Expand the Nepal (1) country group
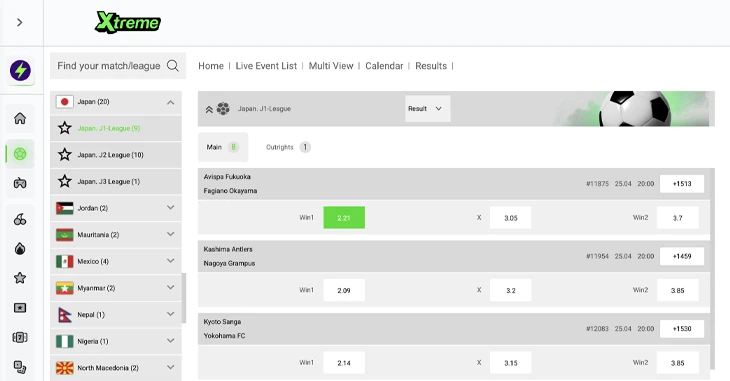Viewport: 730px width, 381px height. (x=116, y=314)
